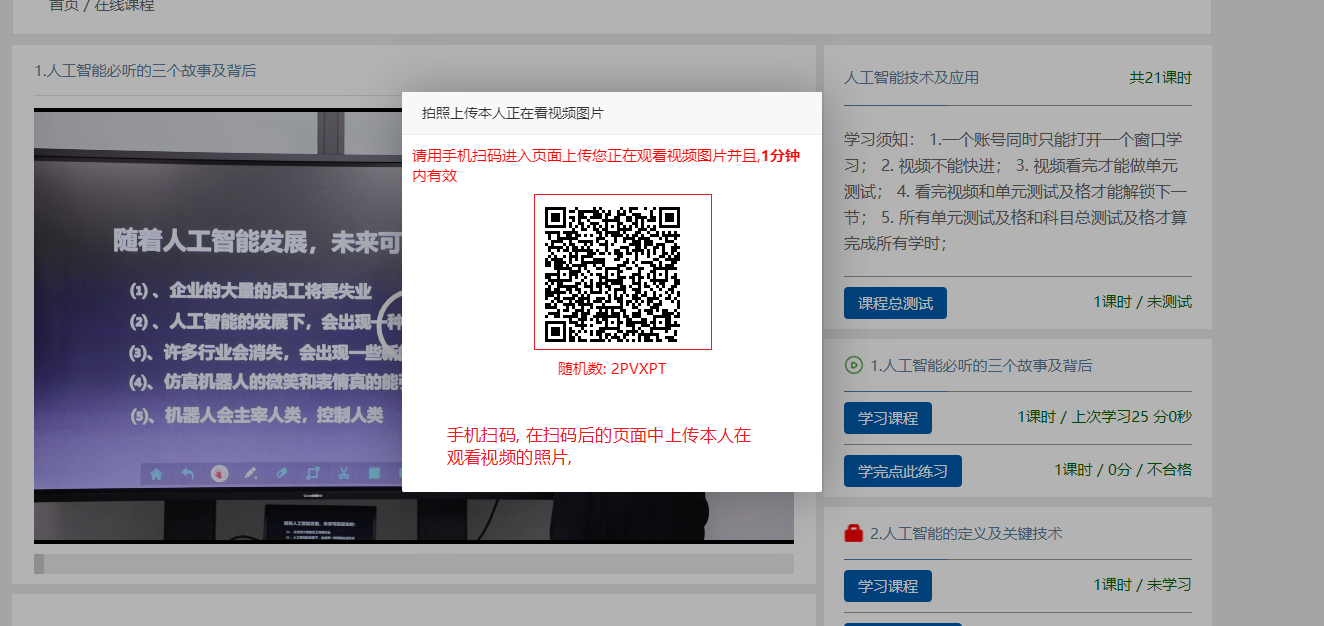This screenshot has width=1324, height=626.
Task: Select the random code text 随机数: 2PVXPT
Action: (x=612, y=369)
